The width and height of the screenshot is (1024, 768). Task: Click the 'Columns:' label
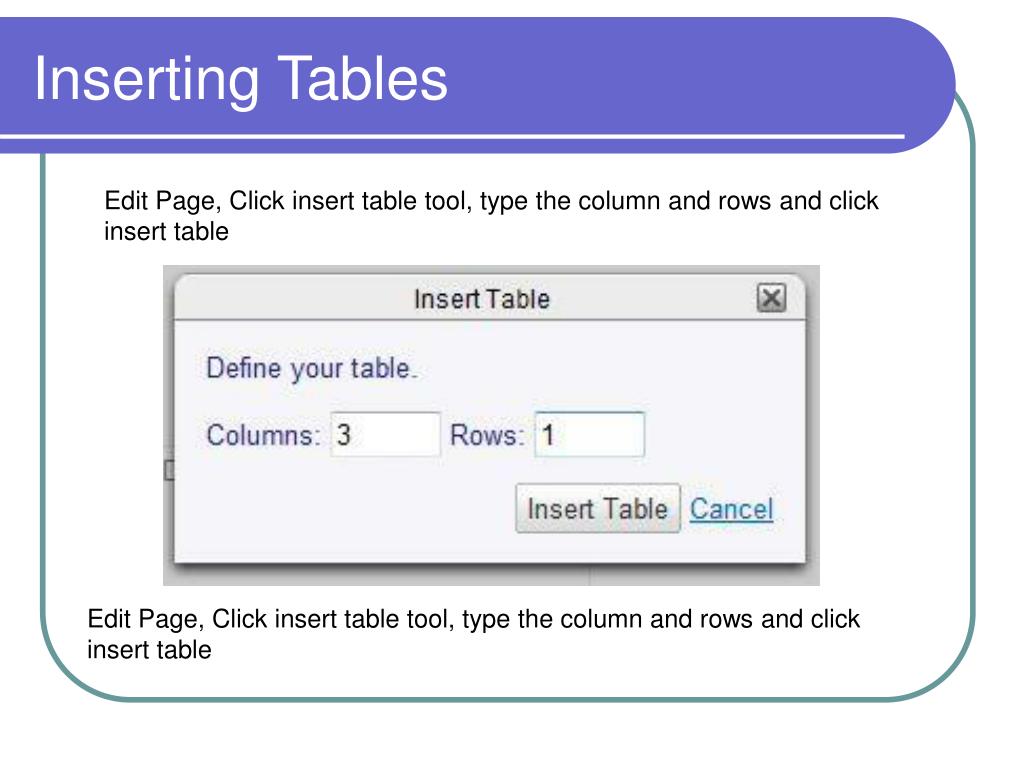(263, 435)
